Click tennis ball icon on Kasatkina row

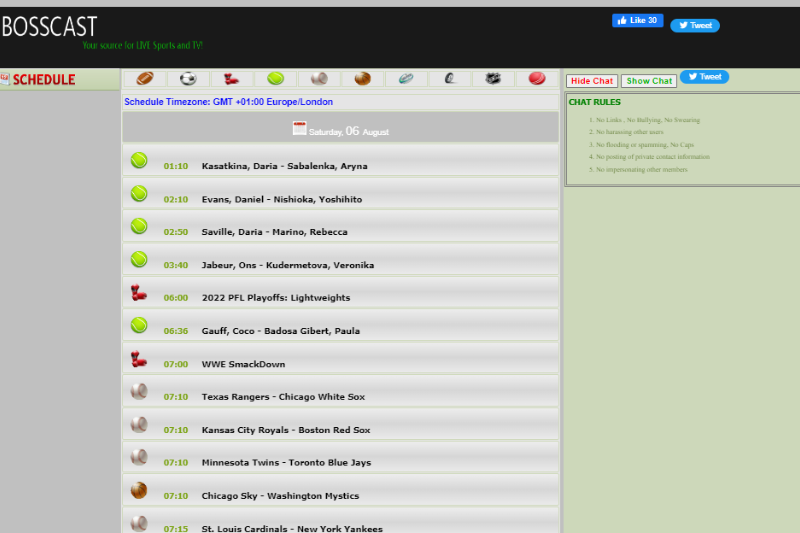coord(139,161)
